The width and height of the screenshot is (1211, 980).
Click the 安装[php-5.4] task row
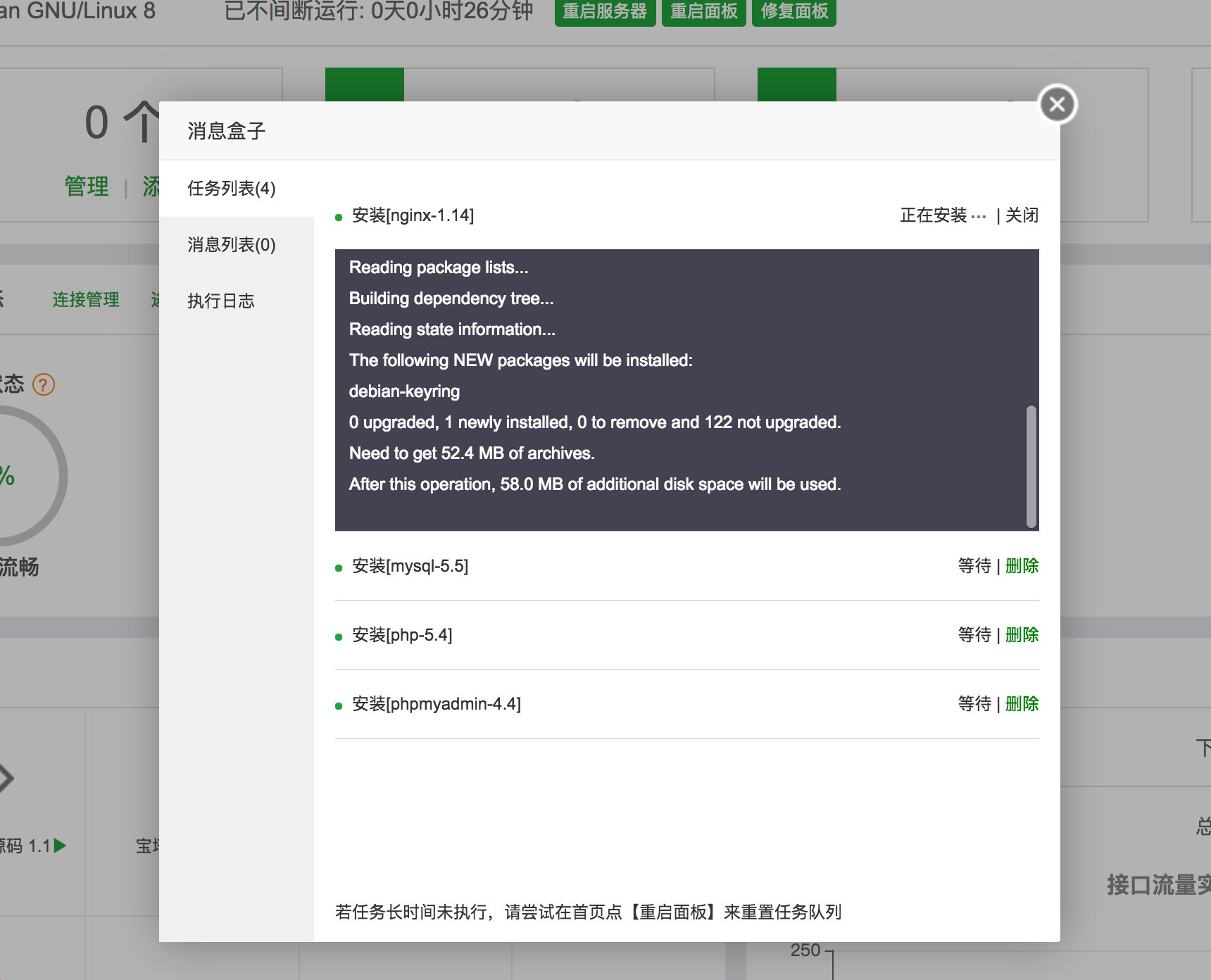(687, 635)
